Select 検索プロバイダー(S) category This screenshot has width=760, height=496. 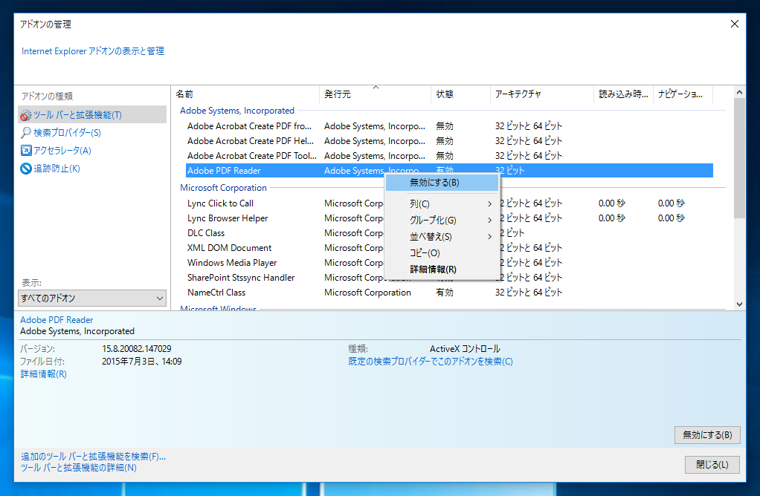(x=67, y=132)
